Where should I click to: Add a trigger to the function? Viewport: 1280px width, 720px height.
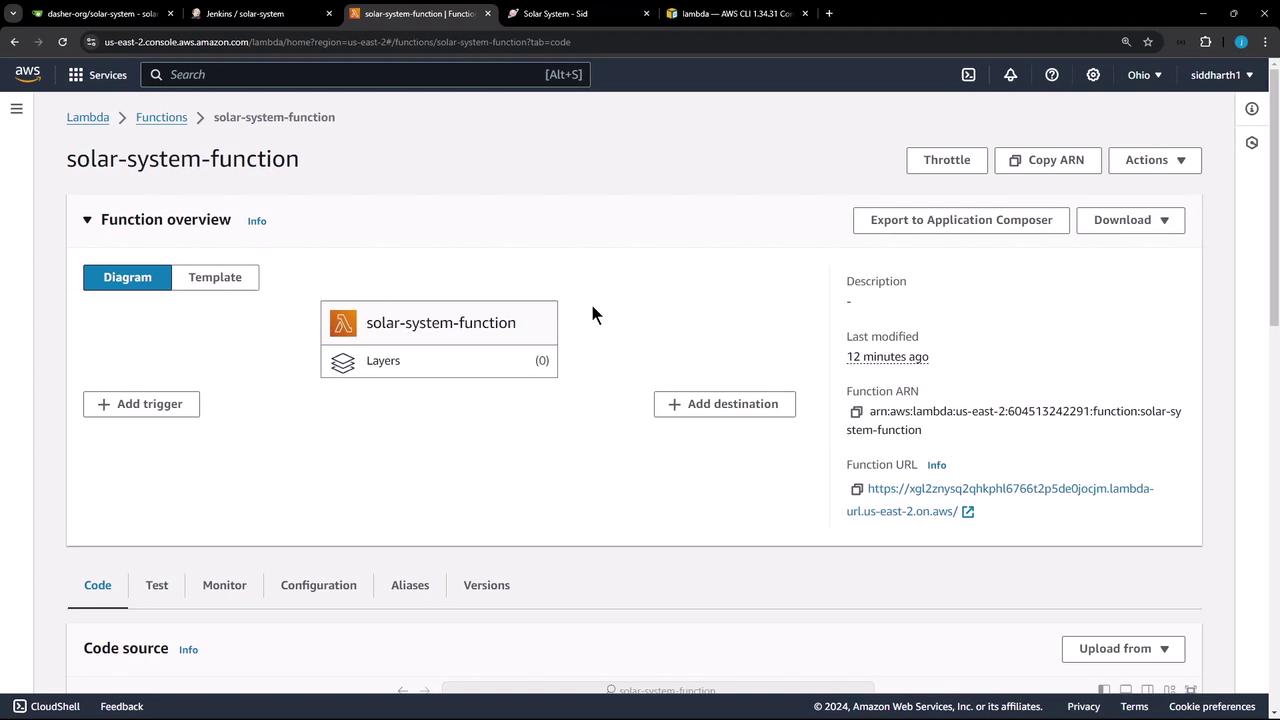pyautogui.click(x=141, y=404)
